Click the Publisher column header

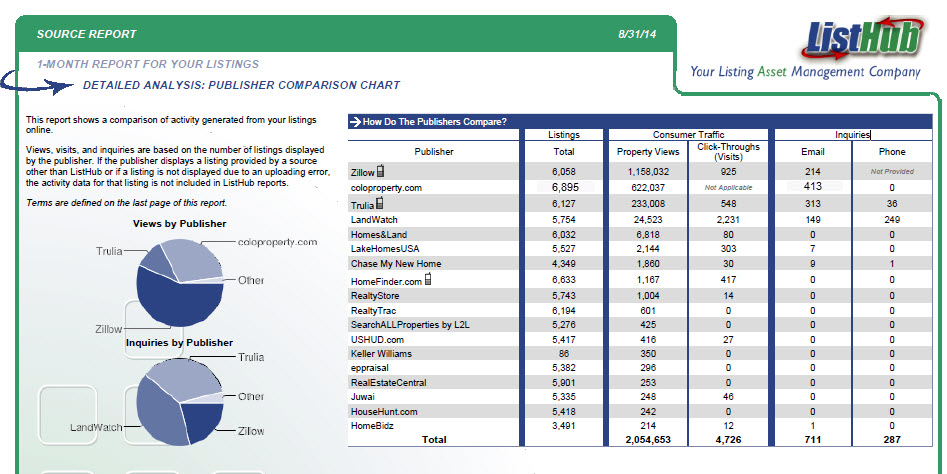433,152
